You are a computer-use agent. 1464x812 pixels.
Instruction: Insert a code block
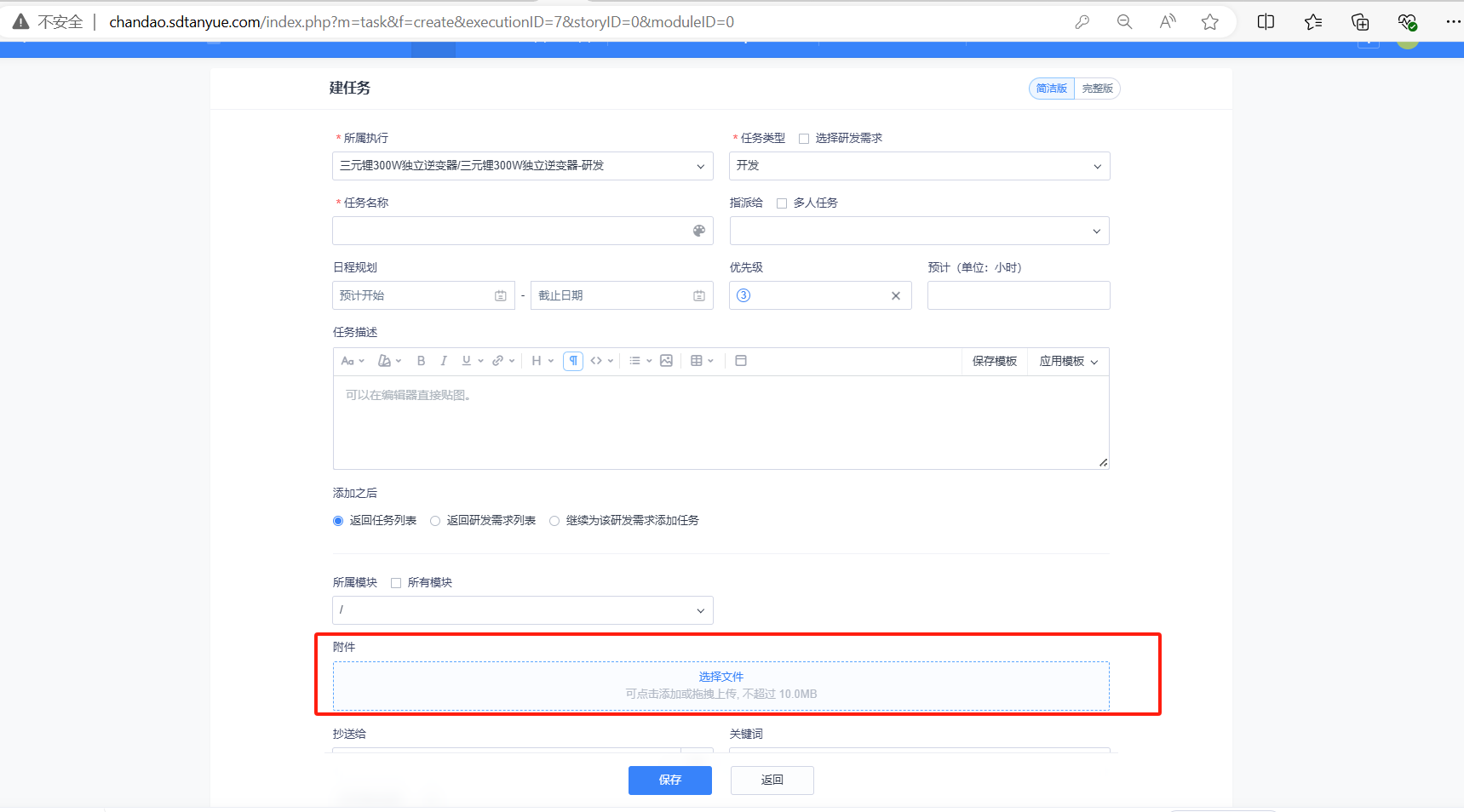[601, 361]
